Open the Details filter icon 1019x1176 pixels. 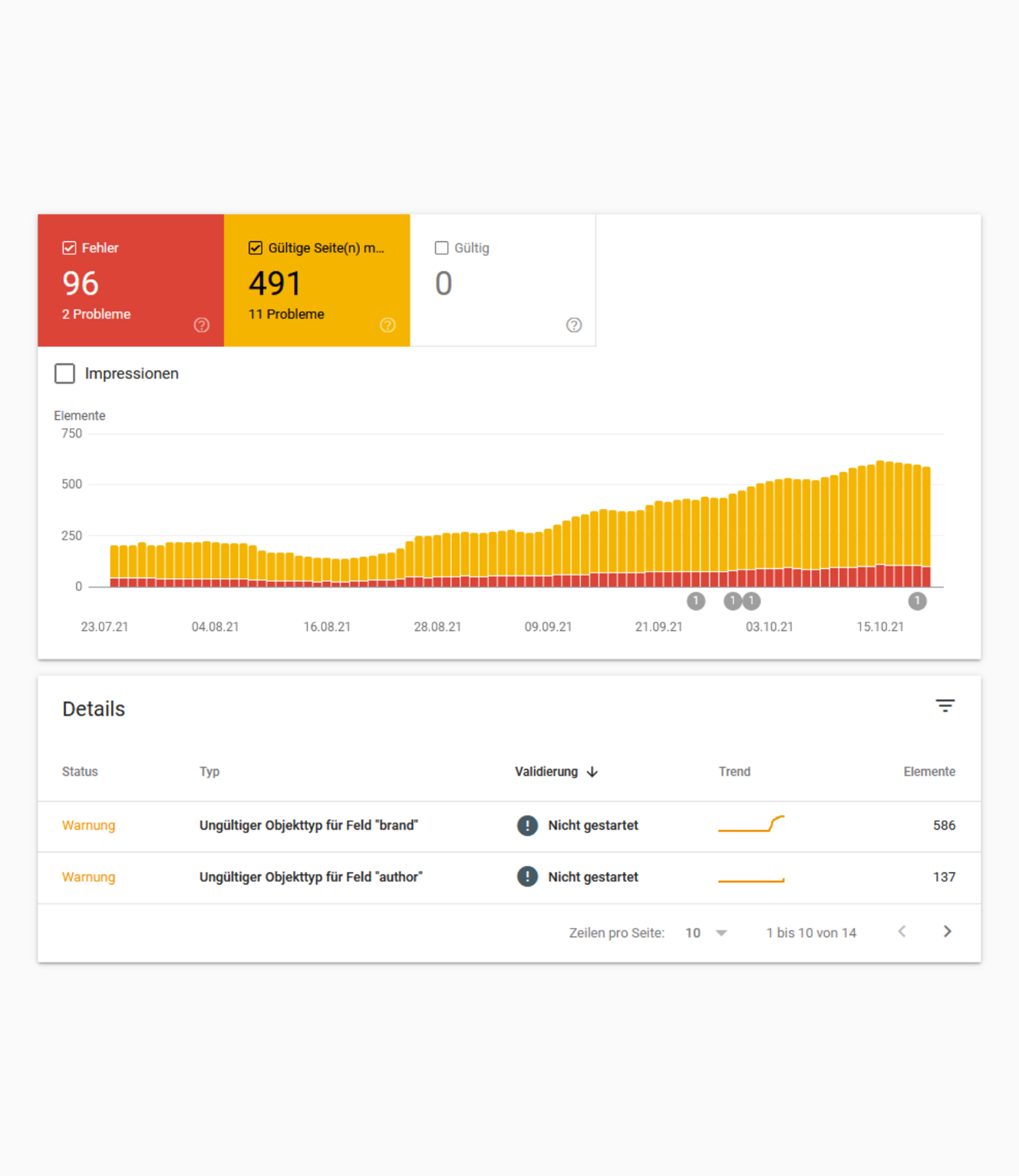[945, 705]
